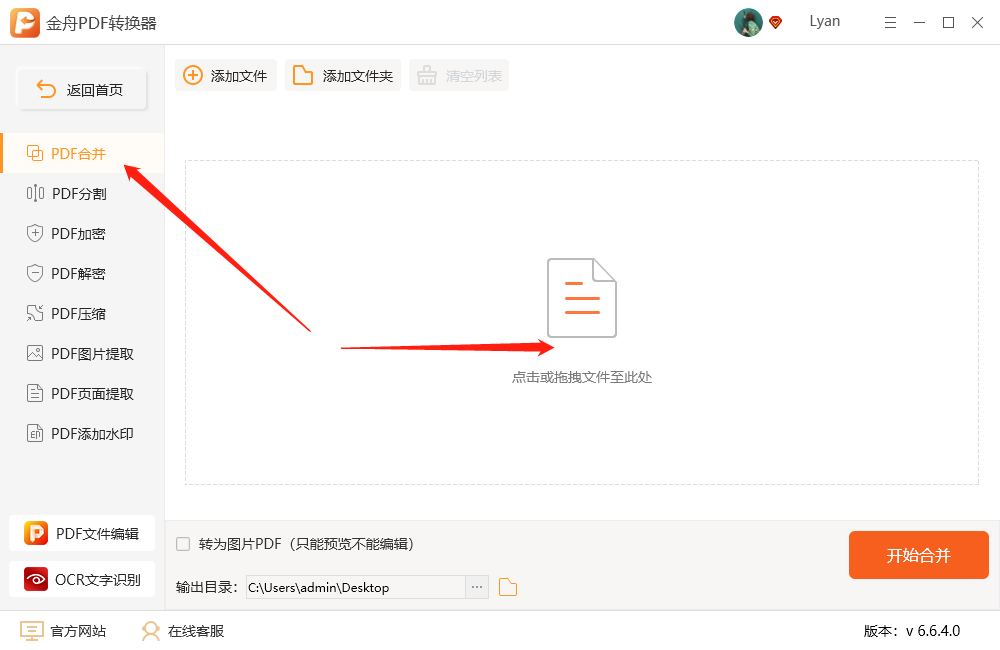Open the user avatar profile
The height and width of the screenshot is (650, 1000).
tap(747, 22)
